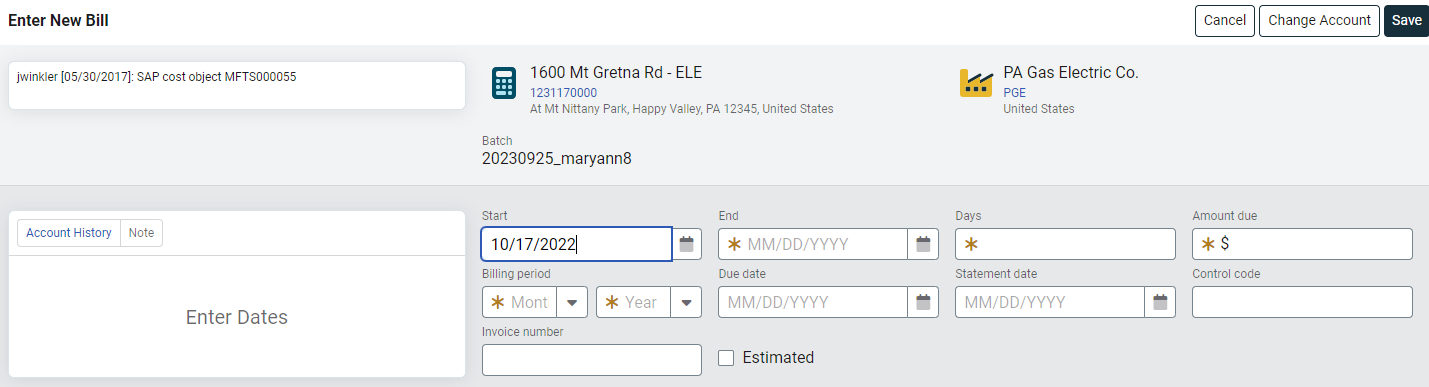Check the Estimated checkbox
This screenshot has height=387, width=1429.
(727, 358)
